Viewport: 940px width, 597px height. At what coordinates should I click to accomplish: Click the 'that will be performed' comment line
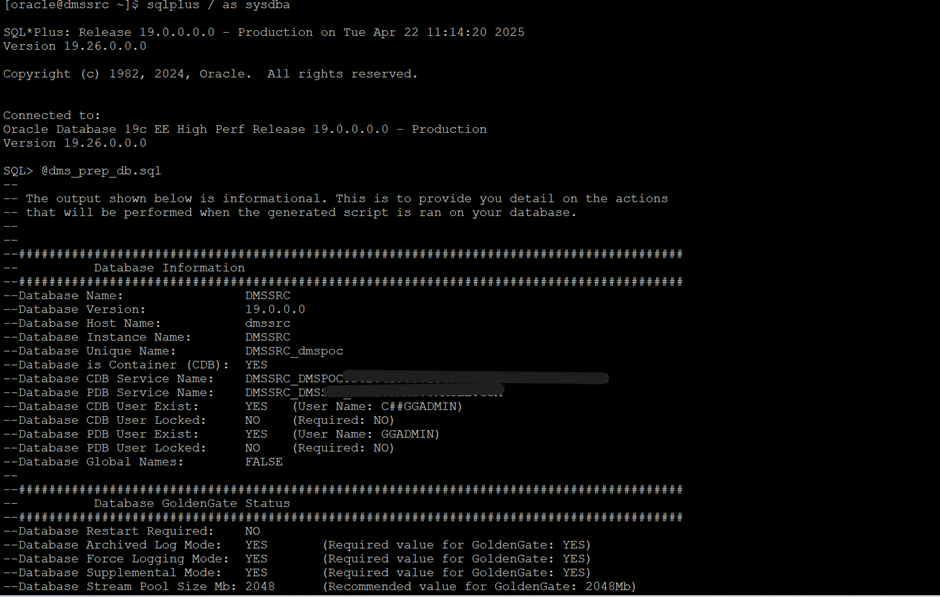pos(290,213)
